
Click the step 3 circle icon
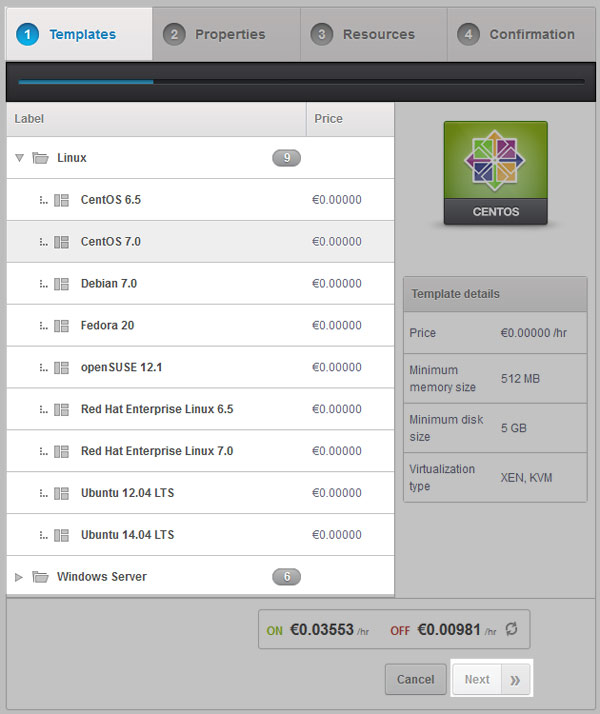pos(321,35)
